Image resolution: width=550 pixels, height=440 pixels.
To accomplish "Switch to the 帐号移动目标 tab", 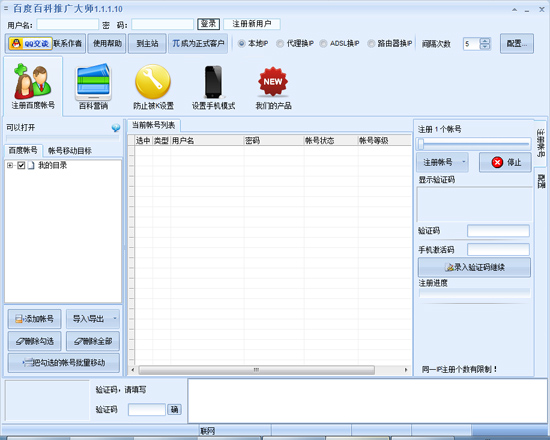I will click(70, 151).
